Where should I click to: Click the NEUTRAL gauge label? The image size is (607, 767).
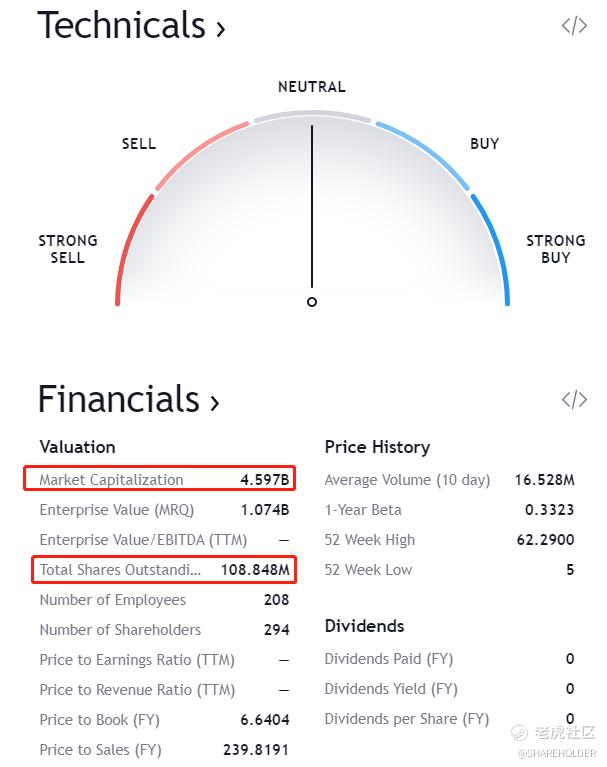(312, 87)
